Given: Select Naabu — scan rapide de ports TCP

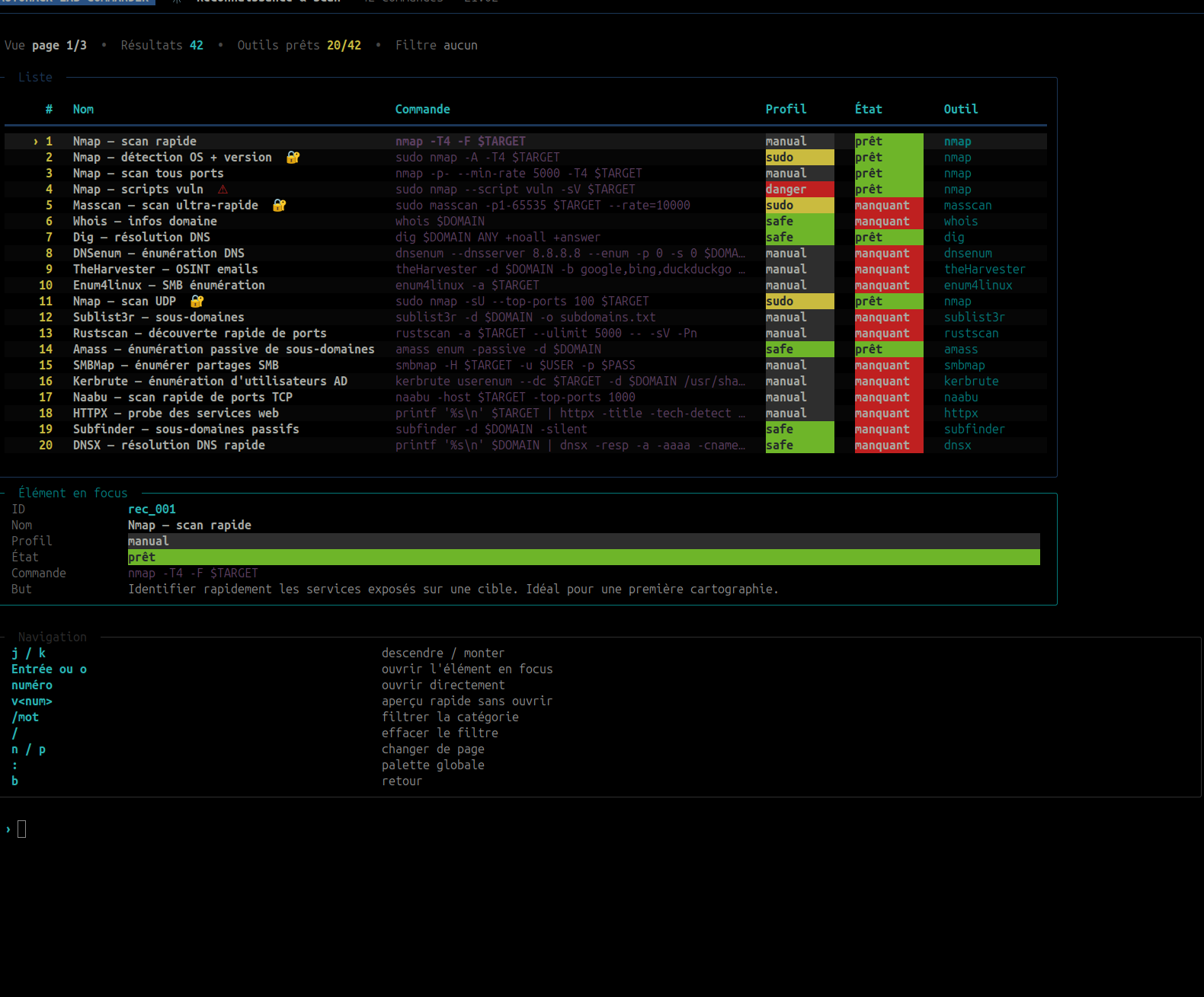Looking at the screenshot, I should point(526,398).
